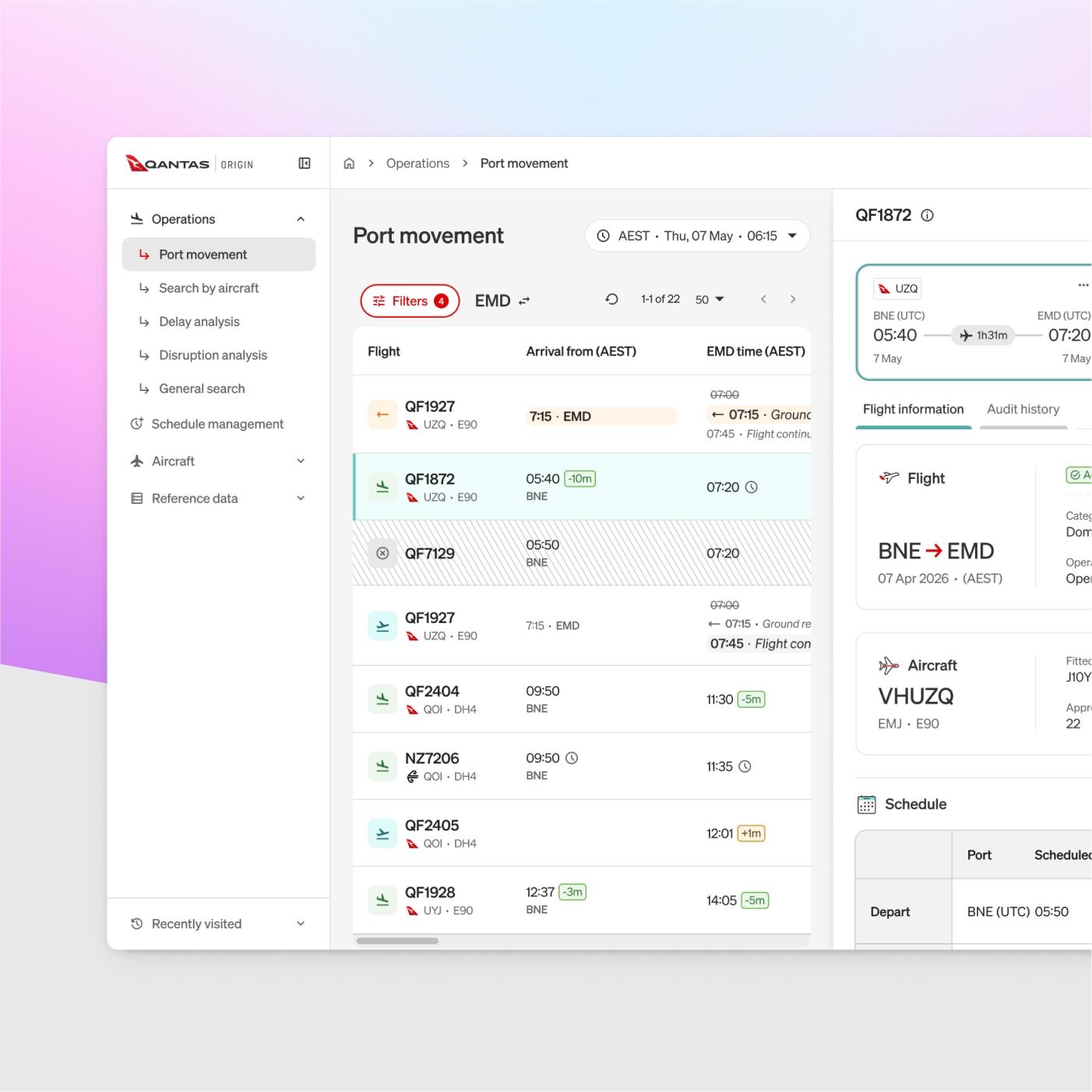Open Port movement in sidebar
1092x1092 pixels.
pos(219,255)
